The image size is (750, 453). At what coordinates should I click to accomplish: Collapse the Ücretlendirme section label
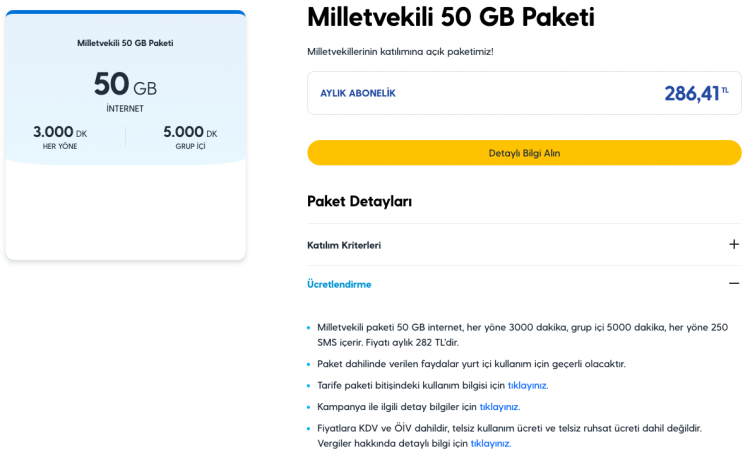coord(339,284)
